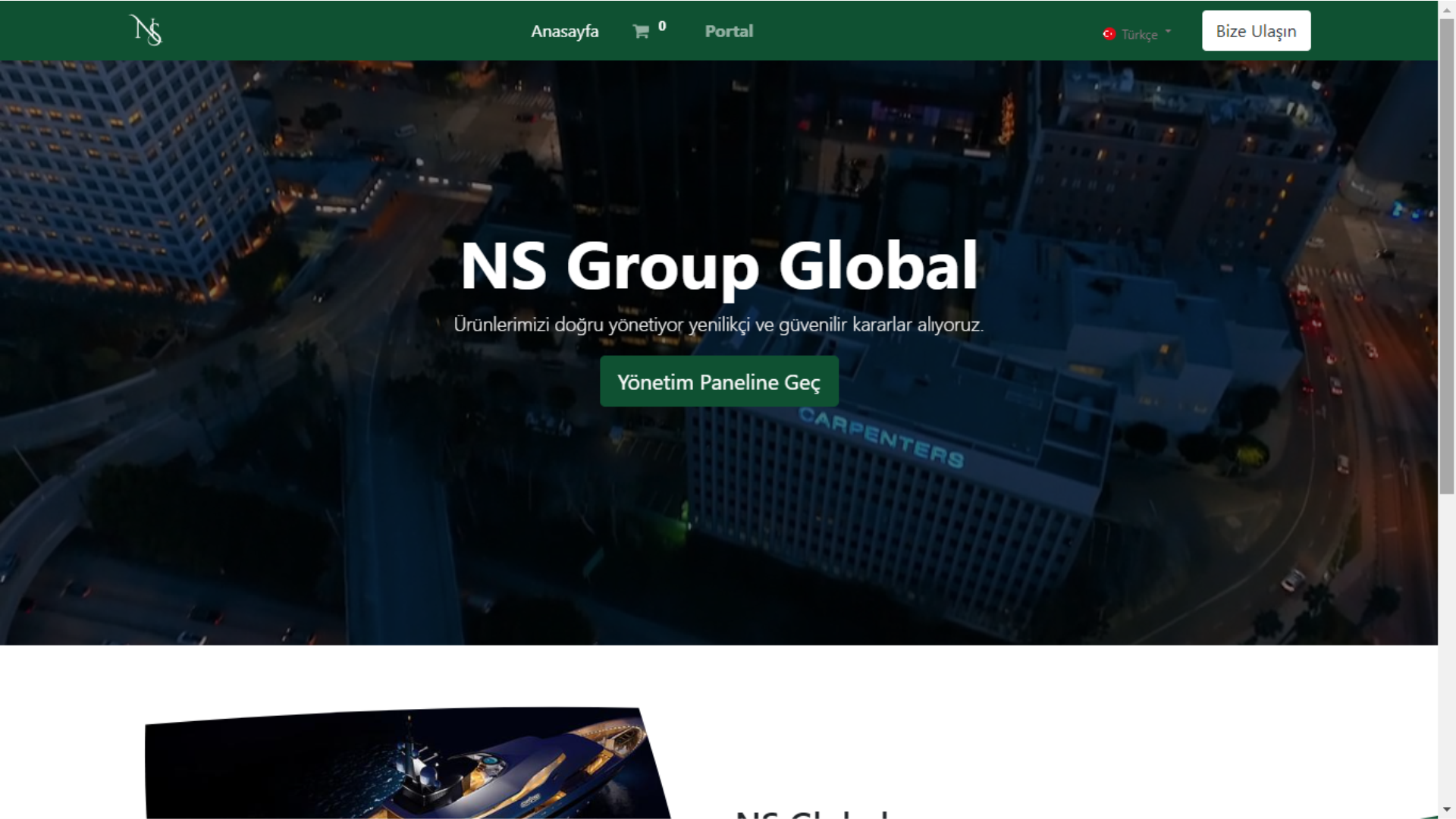The width and height of the screenshot is (1456, 819).
Task: Click the NS logo in navbar
Action: click(146, 30)
